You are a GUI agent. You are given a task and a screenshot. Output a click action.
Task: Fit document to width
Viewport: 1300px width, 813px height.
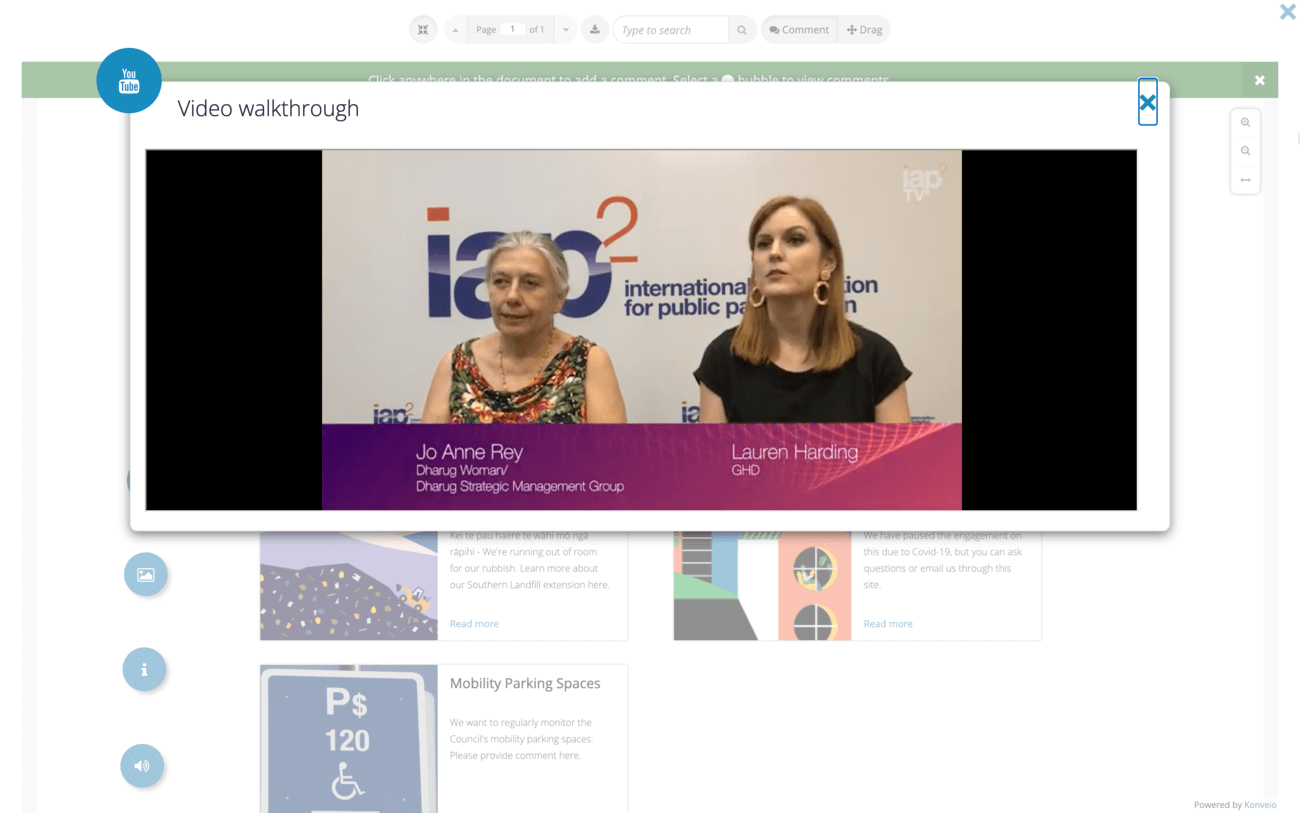pyautogui.click(x=1245, y=180)
